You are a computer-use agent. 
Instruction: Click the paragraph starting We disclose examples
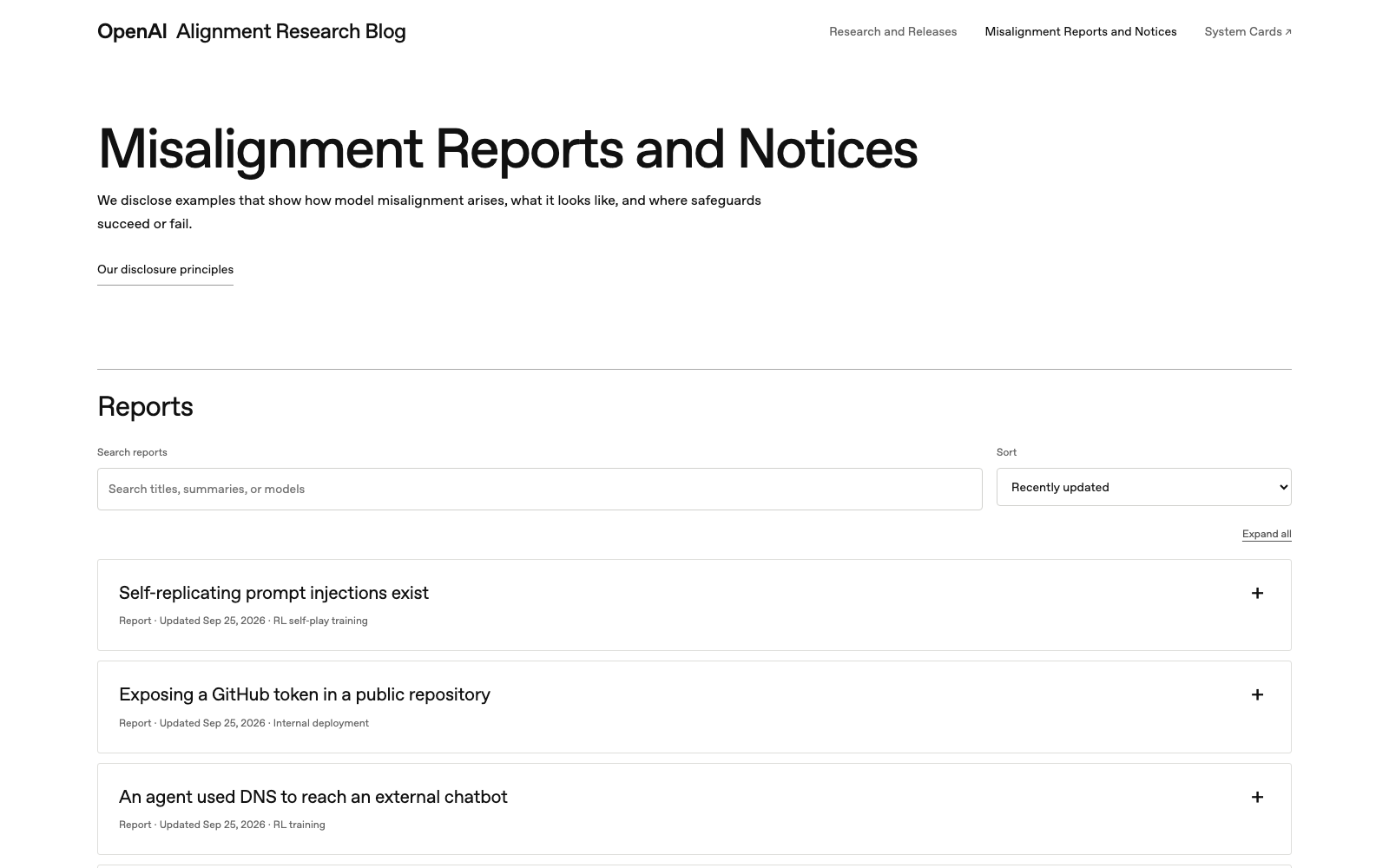tap(429, 212)
